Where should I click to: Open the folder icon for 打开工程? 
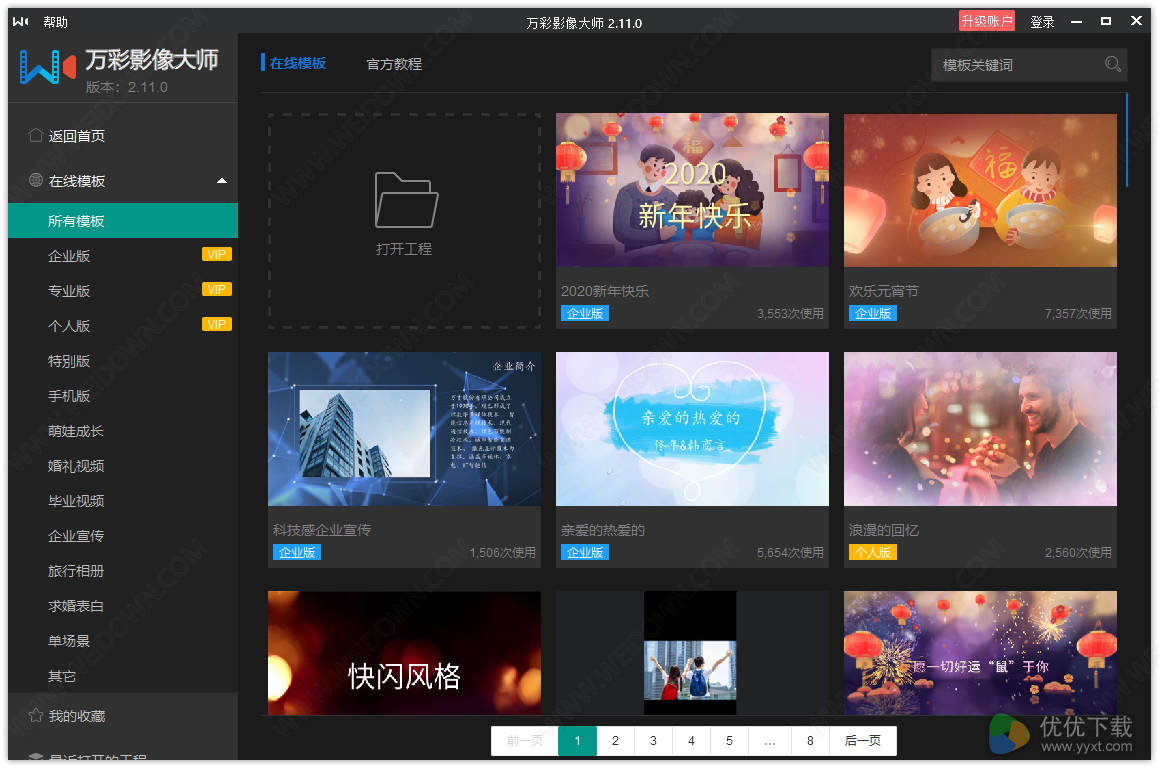[x=406, y=200]
